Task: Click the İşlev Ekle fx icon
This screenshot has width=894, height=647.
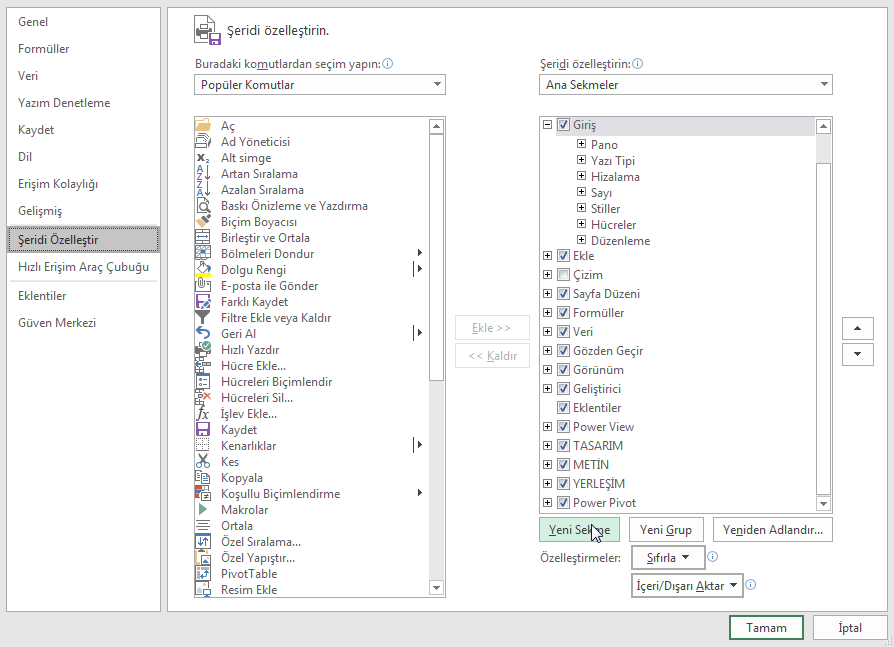Action: click(x=203, y=413)
